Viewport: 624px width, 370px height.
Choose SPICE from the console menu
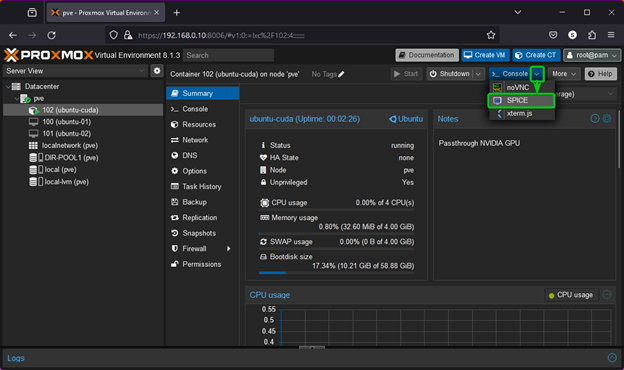(521, 100)
